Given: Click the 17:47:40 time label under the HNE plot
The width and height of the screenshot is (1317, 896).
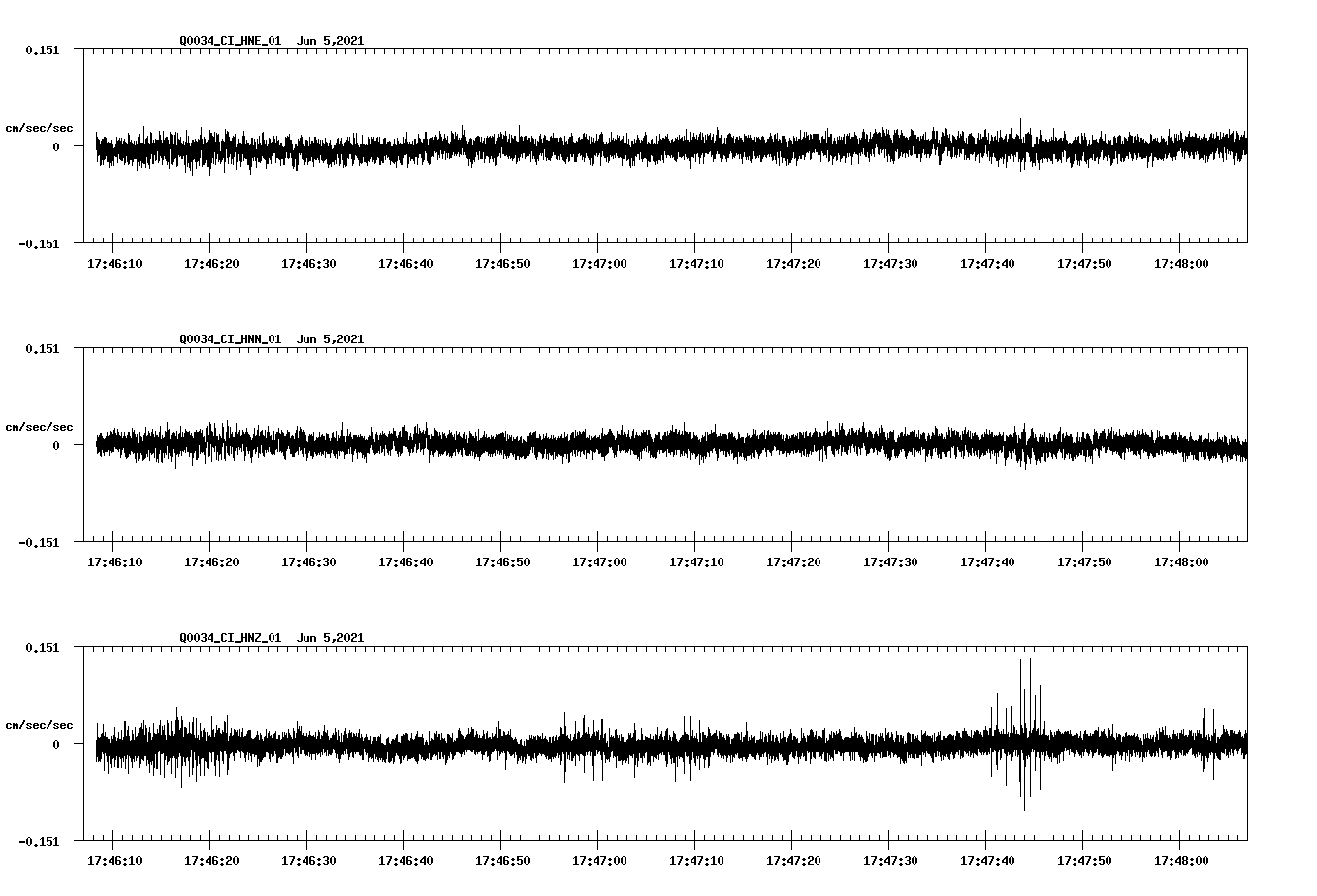Looking at the screenshot, I should click(987, 263).
